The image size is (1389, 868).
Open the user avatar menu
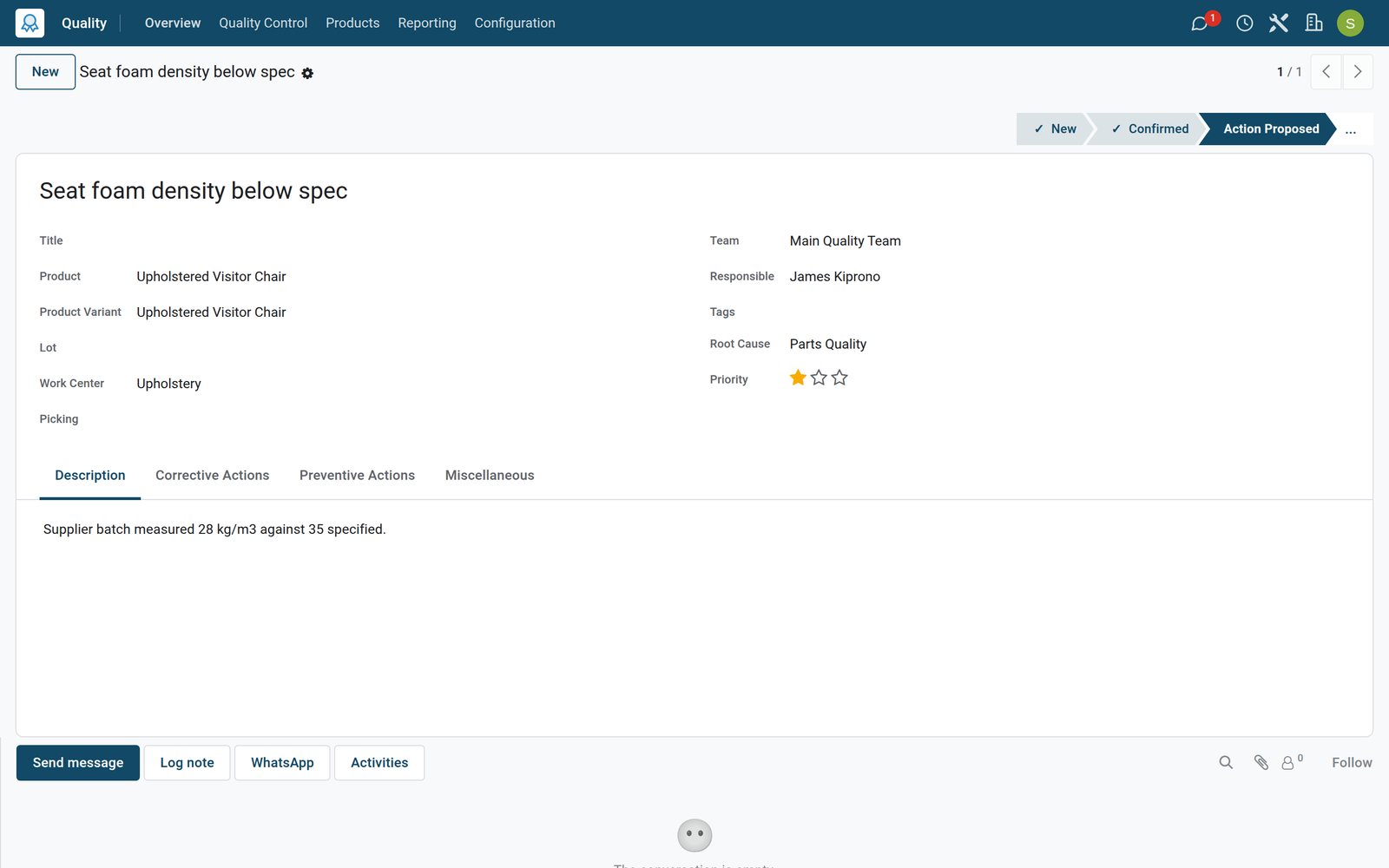coord(1350,23)
